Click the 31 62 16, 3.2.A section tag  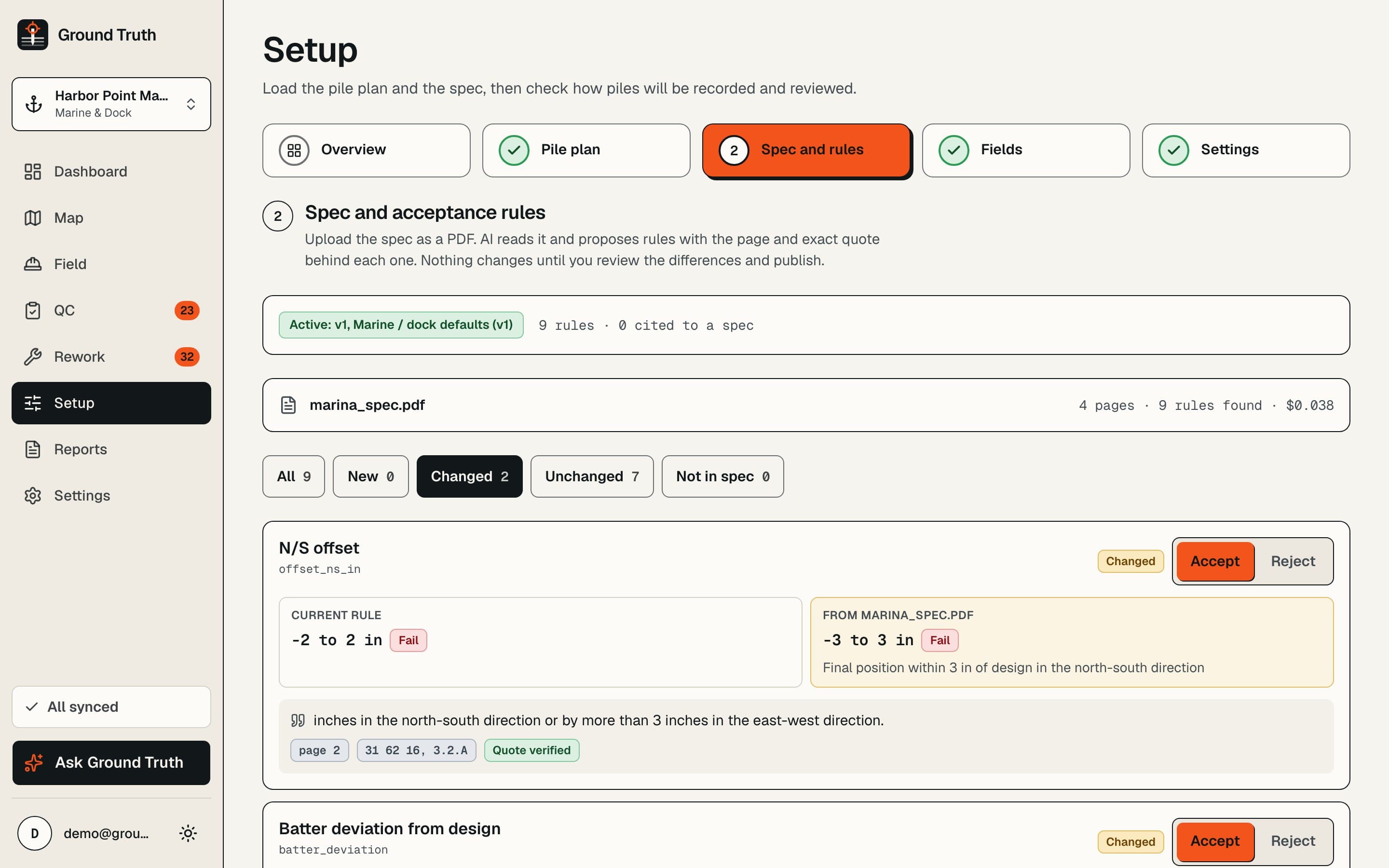pos(416,750)
